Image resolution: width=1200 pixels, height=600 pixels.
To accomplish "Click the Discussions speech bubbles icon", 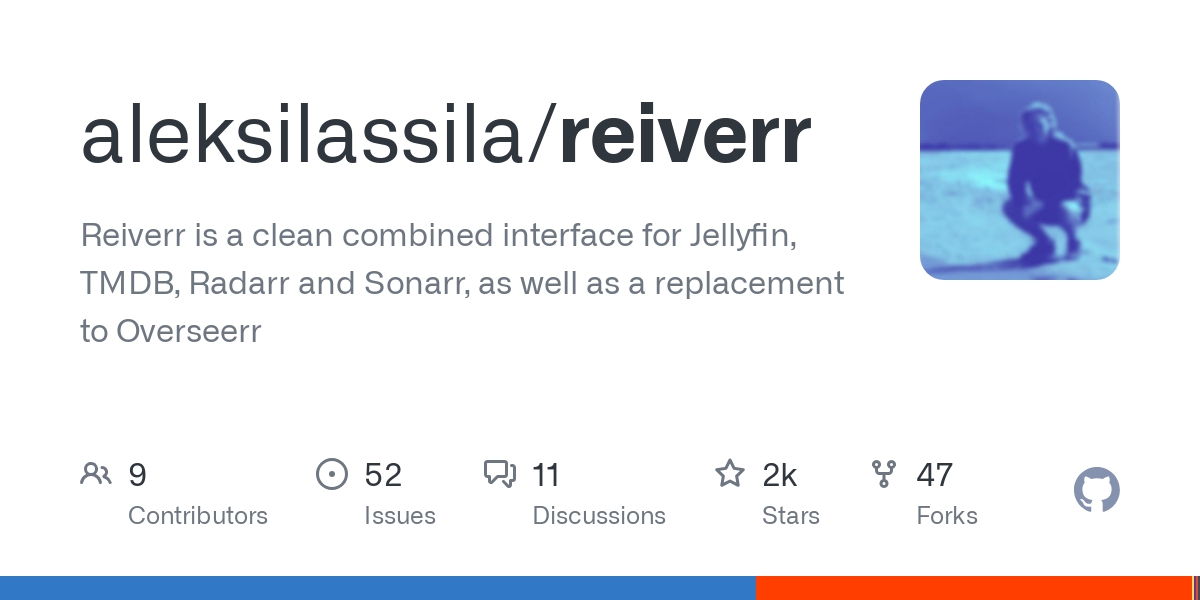I will (x=499, y=474).
